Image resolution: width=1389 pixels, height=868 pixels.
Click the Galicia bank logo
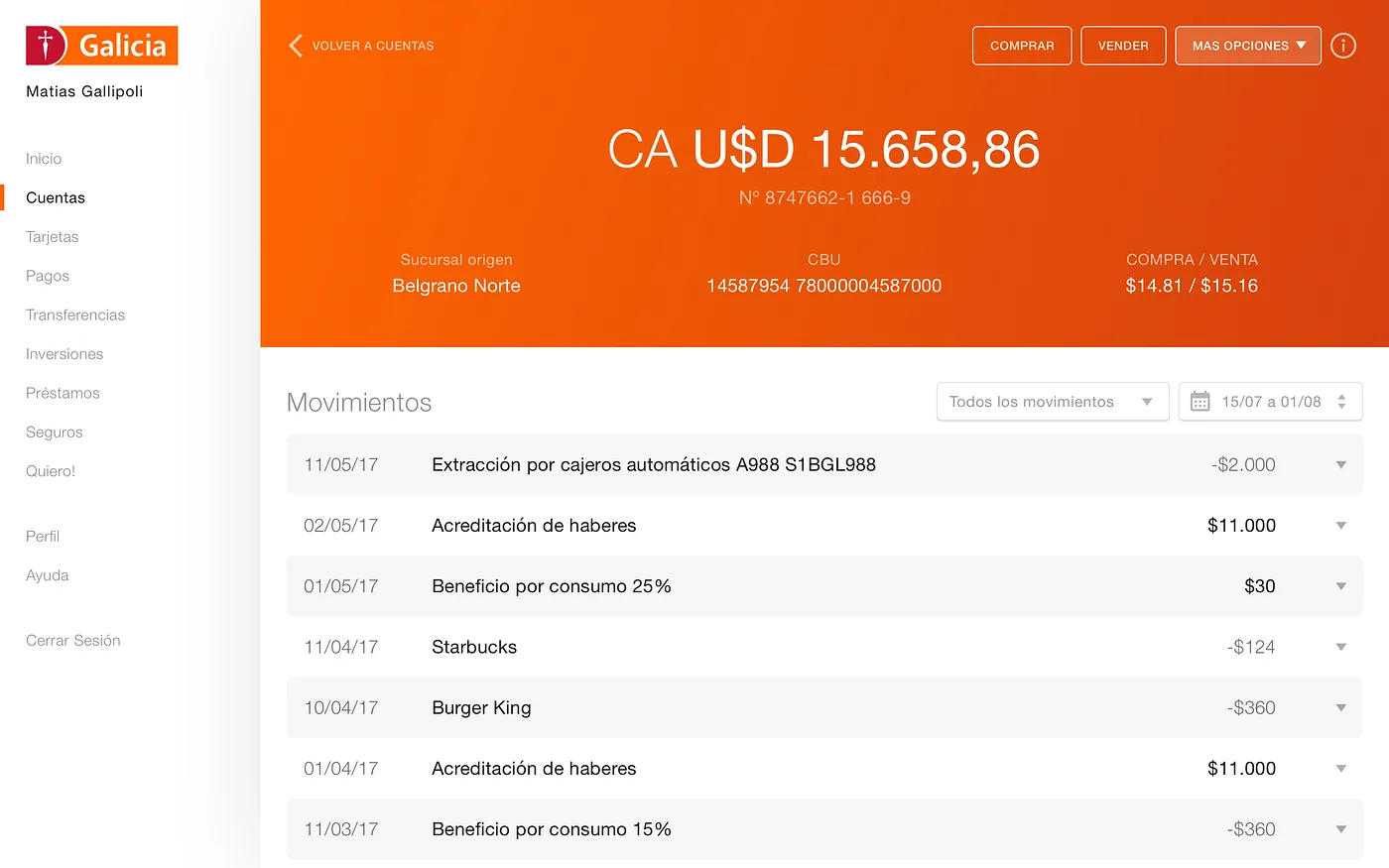[x=101, y=46]
